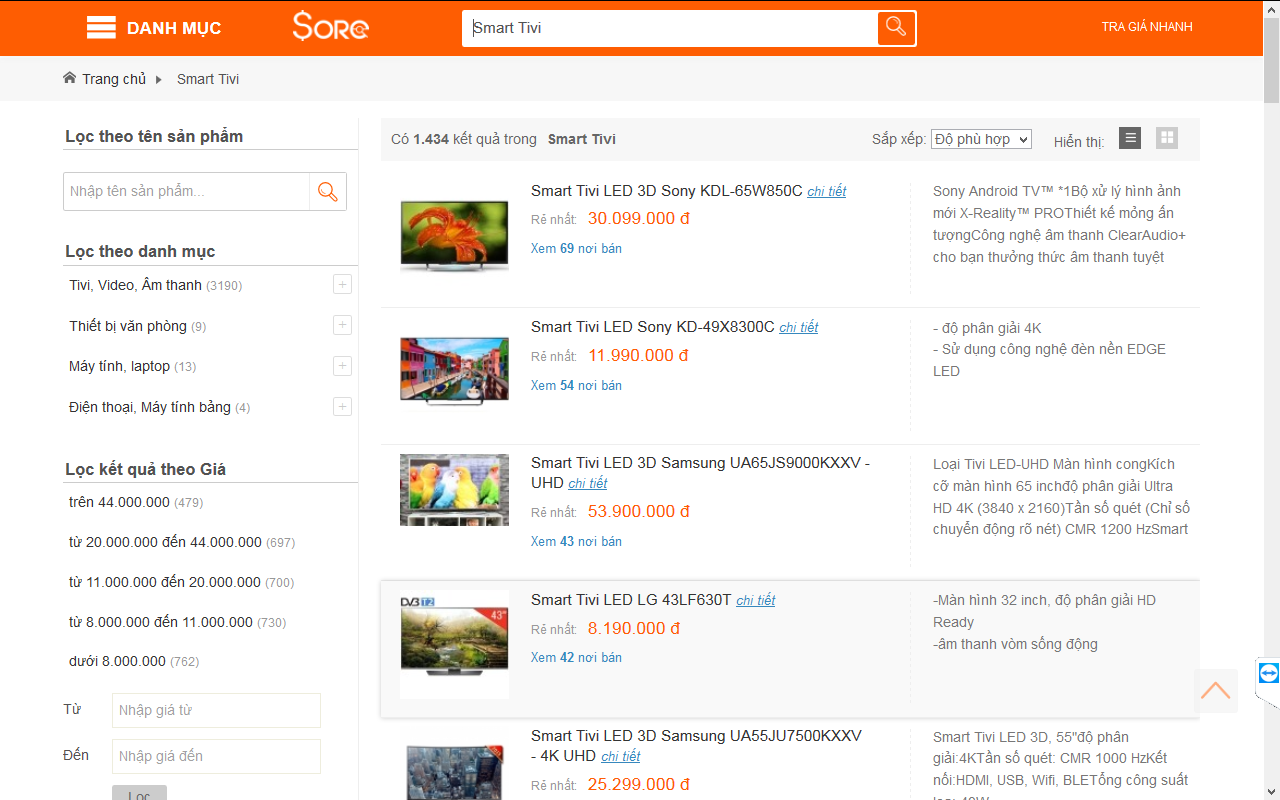Go to the Sore logo homepage
1280x800 pixels.
point(331,27)
